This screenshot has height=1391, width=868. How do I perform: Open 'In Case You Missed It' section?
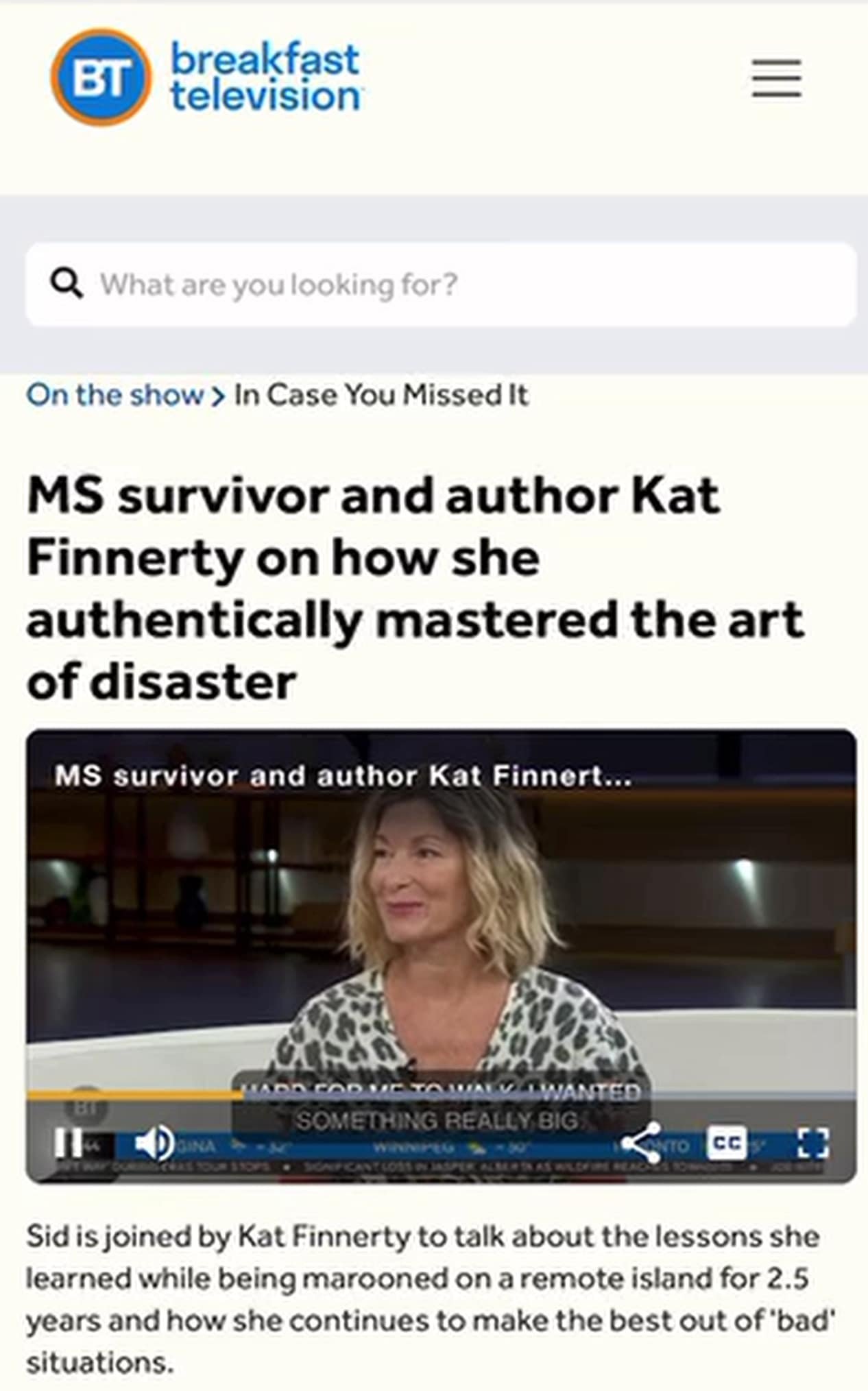[x=381, y=396]
